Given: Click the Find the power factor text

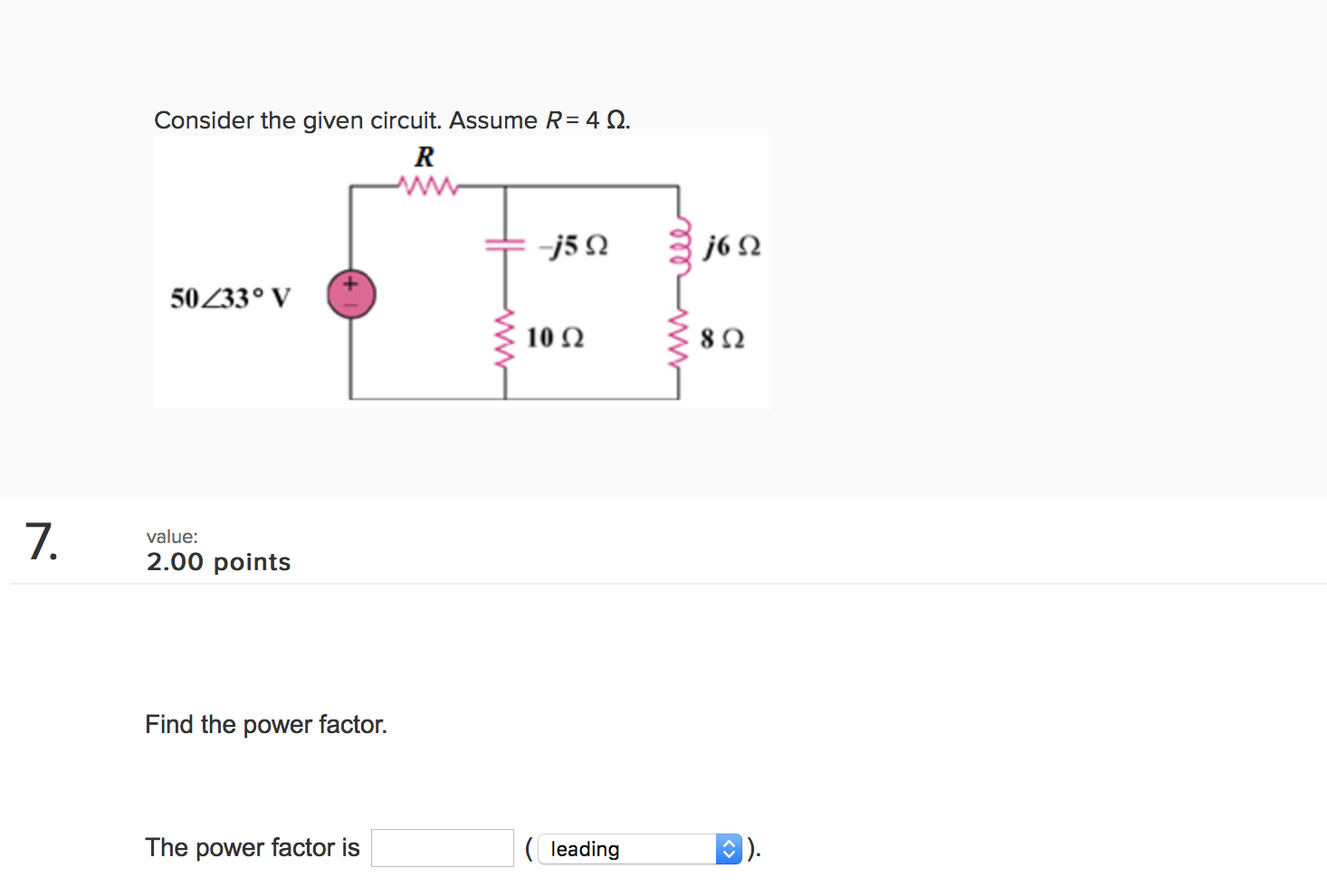Looking at the screenshot, I should 265,724.
